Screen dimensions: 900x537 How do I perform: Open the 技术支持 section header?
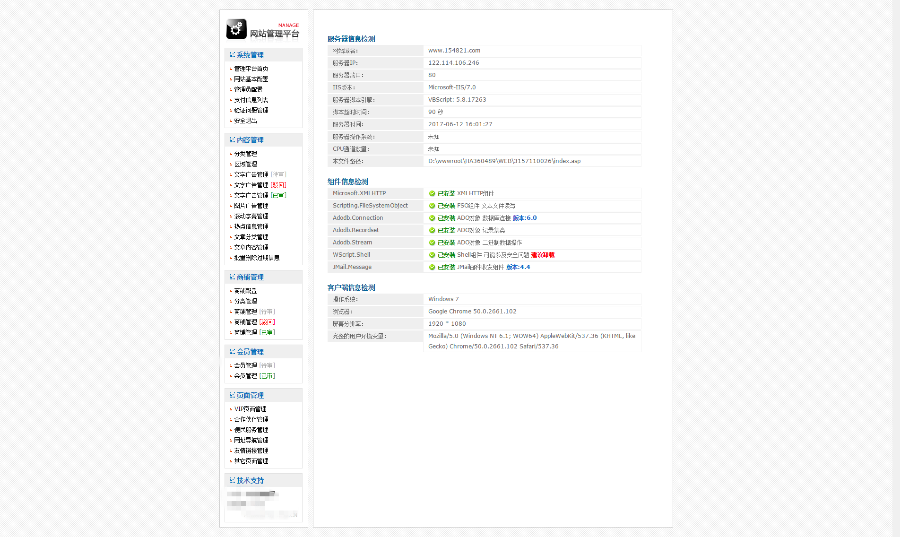[x=263, y=480]
